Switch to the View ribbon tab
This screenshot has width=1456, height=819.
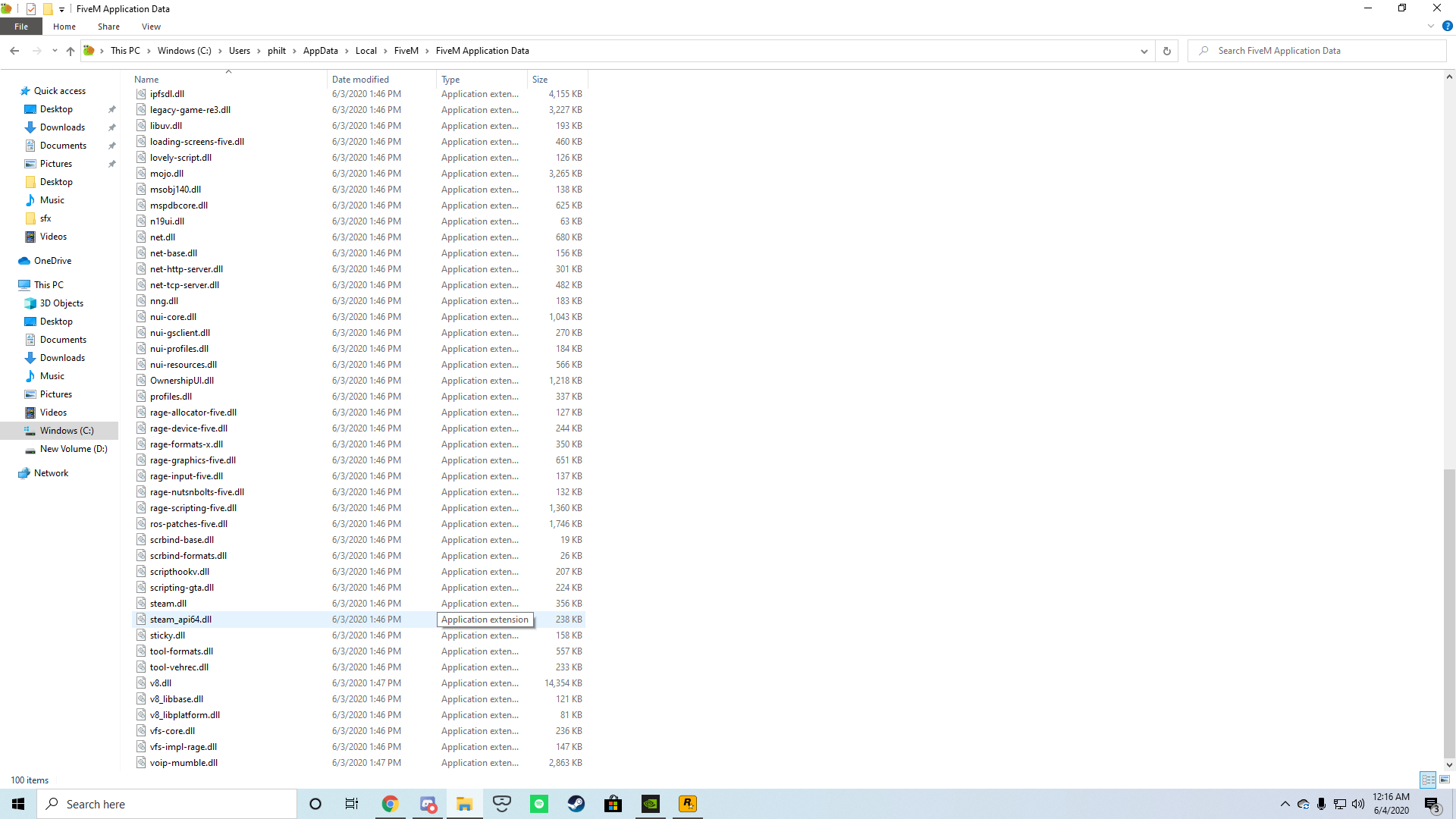click(150, 26)
